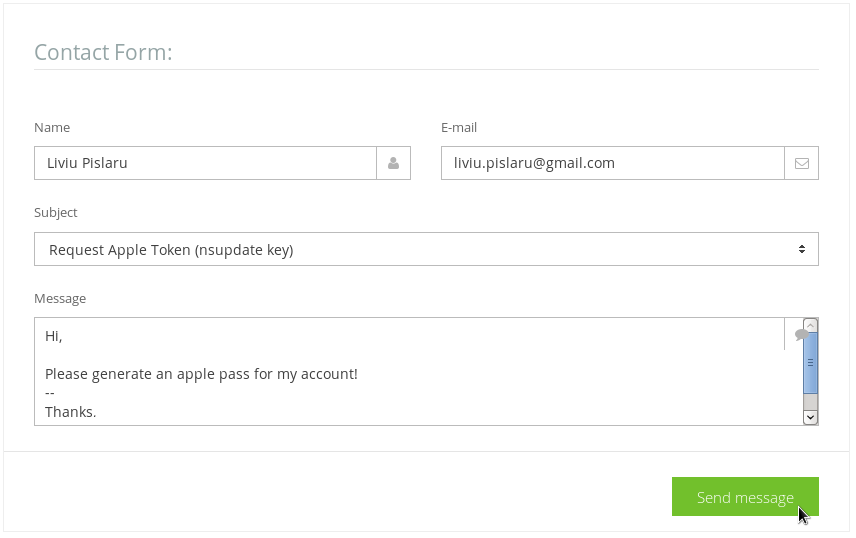Image resolution: width=856 pixels, height=538 pixels.
Task: Click the 'Name' field label
Action: (x=52, y=127)
